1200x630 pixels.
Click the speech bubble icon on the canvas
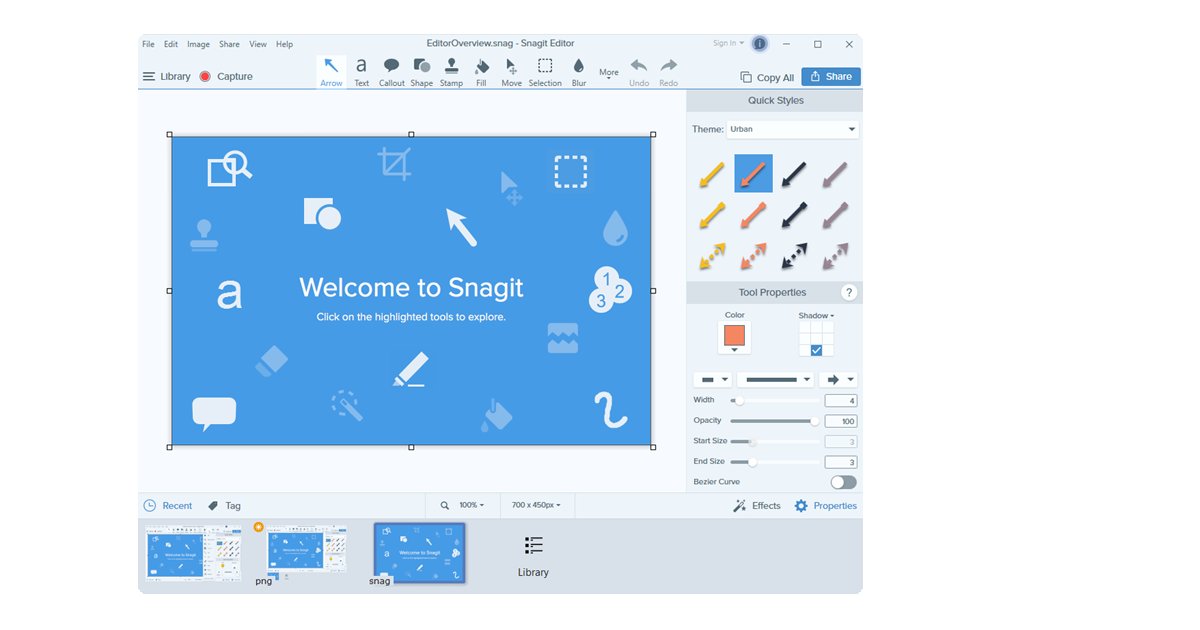pos(214,414)
